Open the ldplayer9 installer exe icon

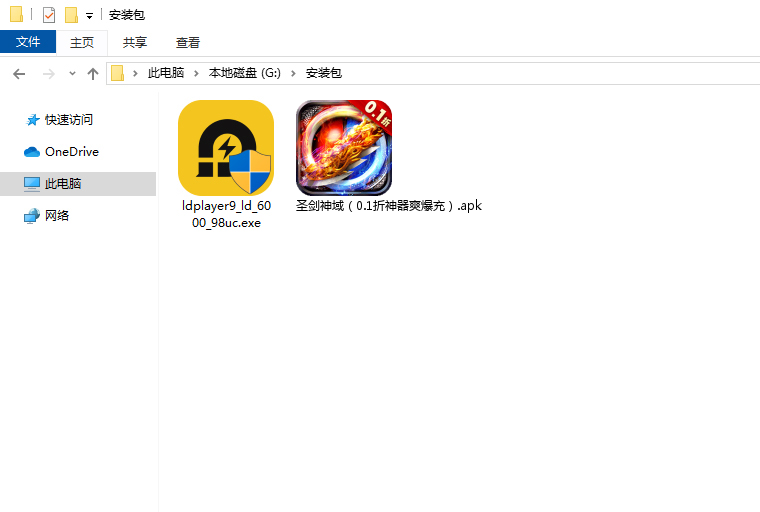(x=225, y=147)
